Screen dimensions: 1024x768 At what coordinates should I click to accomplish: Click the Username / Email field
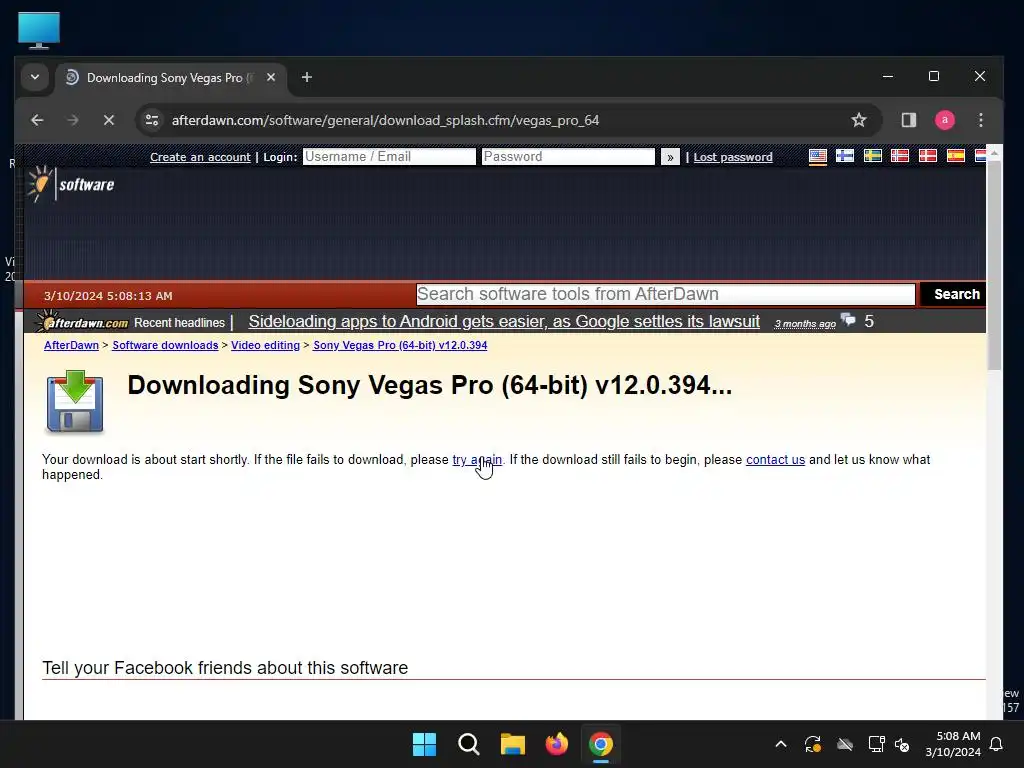point(389,157)
